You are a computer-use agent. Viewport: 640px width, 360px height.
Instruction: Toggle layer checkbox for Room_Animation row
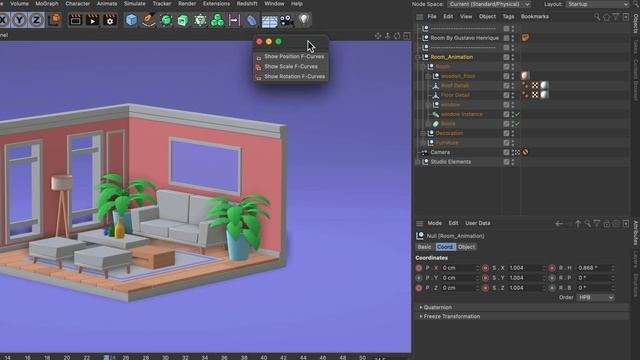pos(506,57)
